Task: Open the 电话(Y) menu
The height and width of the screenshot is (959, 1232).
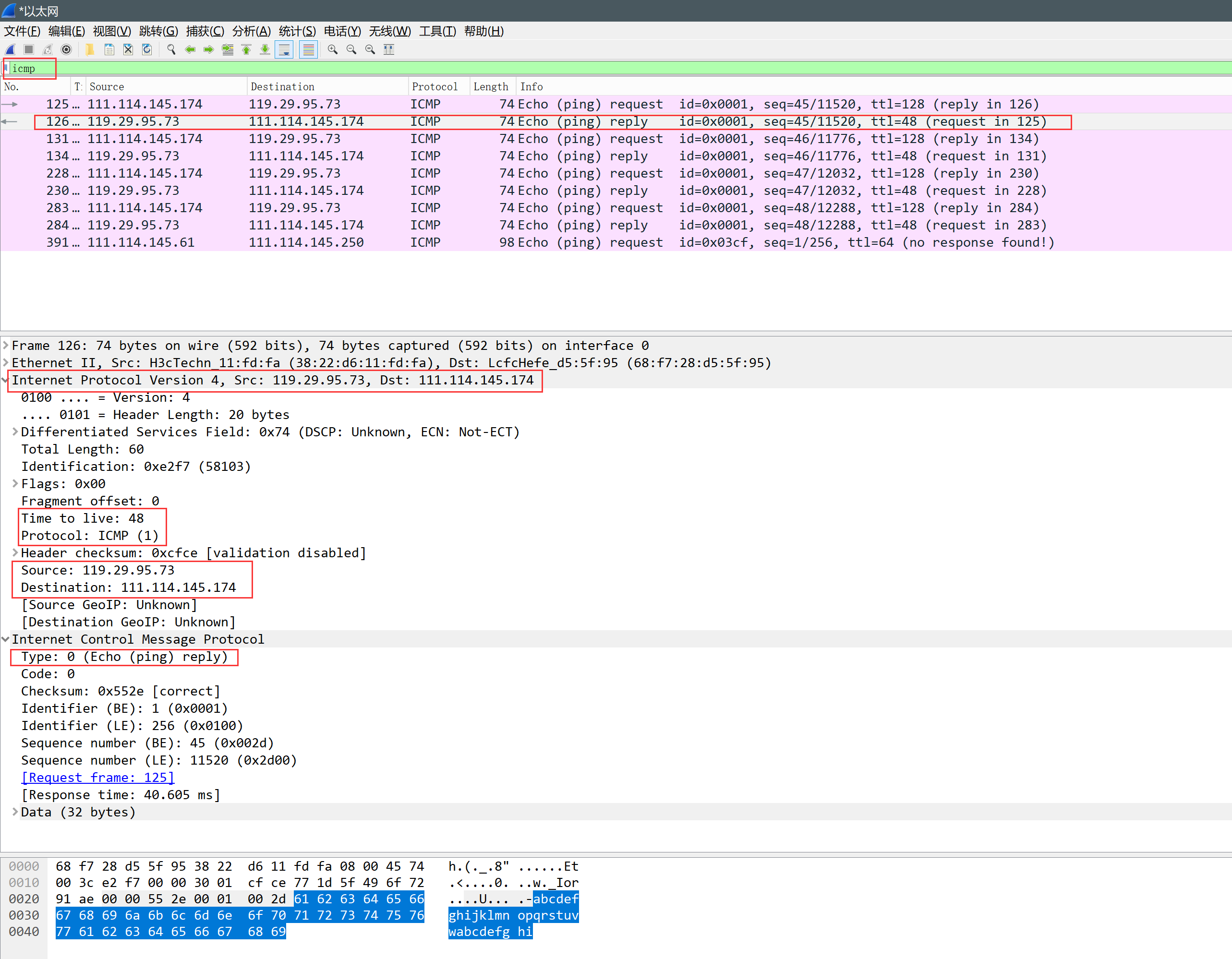Action: tap(342, 31)
